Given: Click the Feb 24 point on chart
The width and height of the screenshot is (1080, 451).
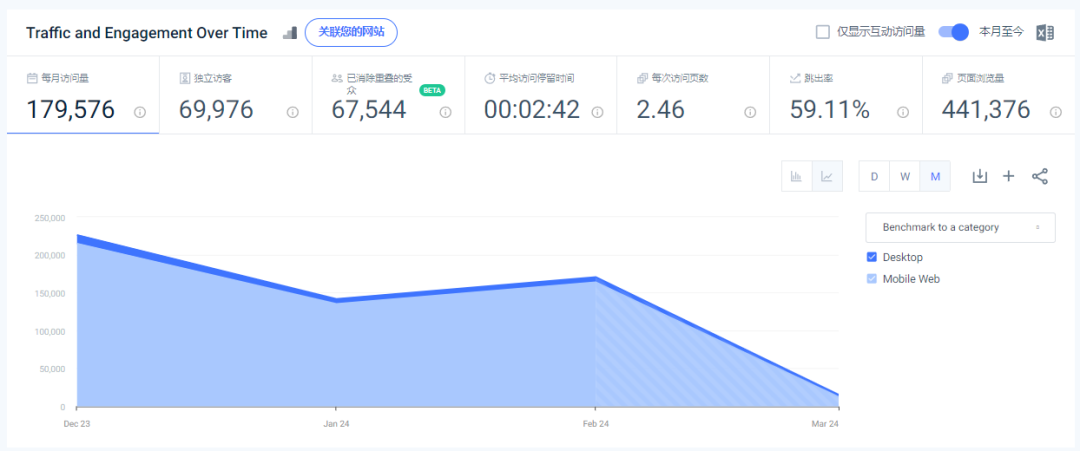Looking at the screenshot, I should pos(595,278).
